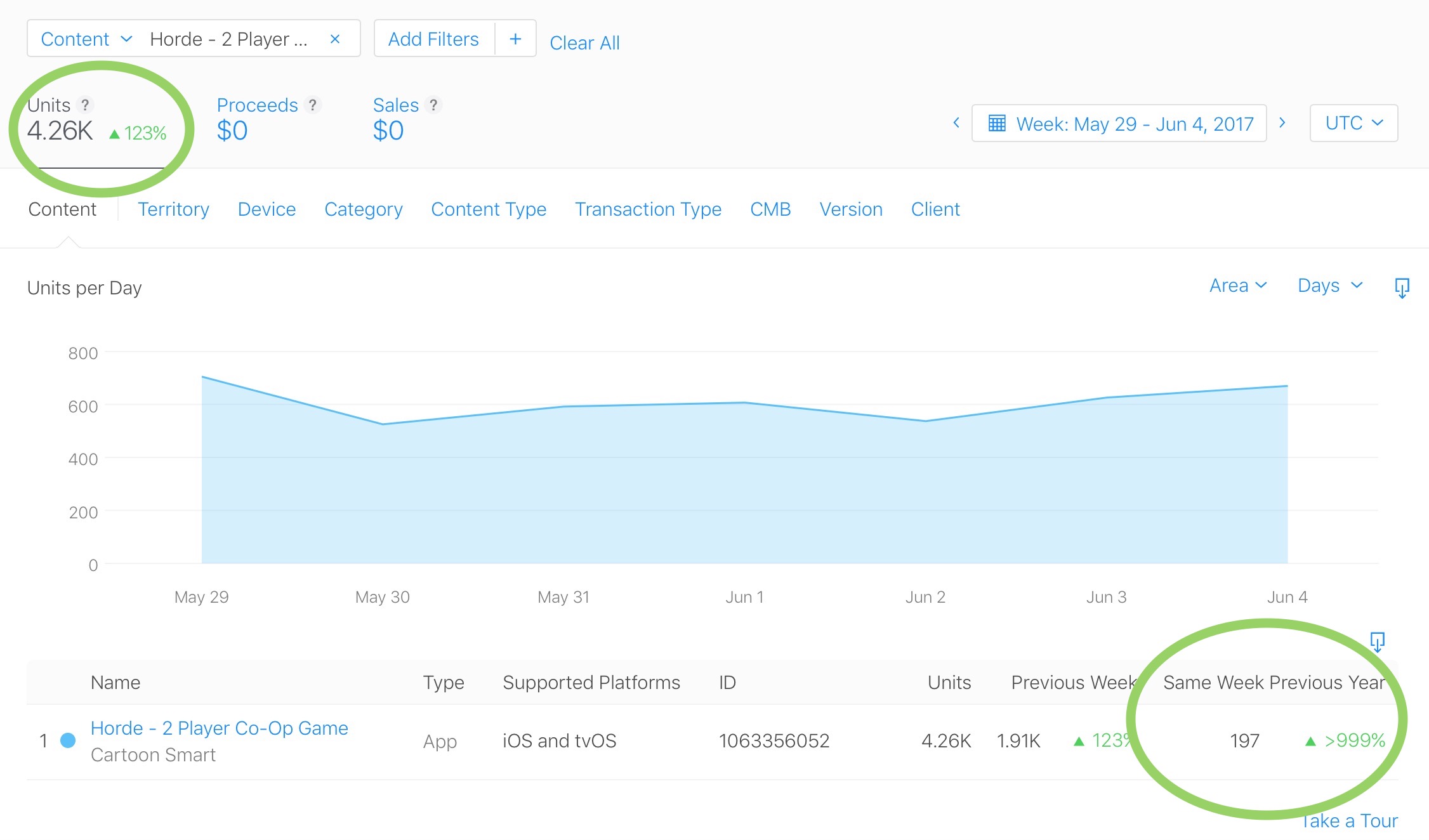Open the Device tab
Image resolution: width=1429 pixels, height=840 pixels.
coord(267,209)
